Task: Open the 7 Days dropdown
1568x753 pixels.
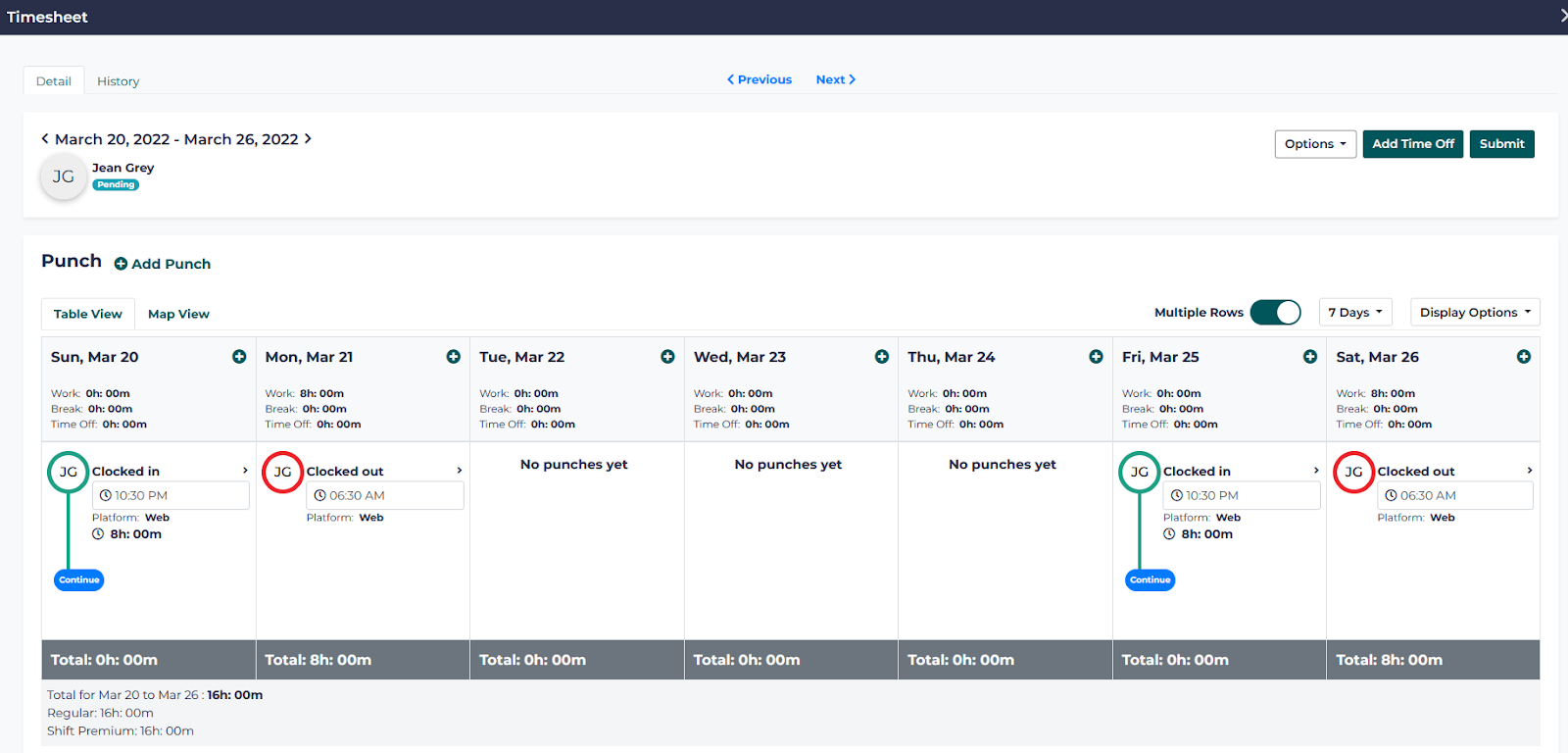Action: pyautogui.click(x=1354, y=313)
